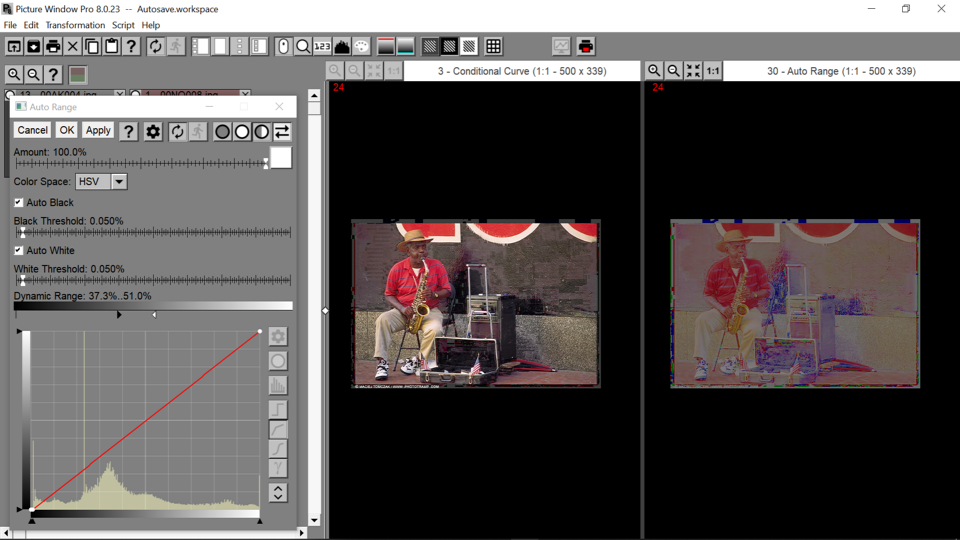Viewport: 960px width, 540px height.
Task: Click the up-down stepper beside curve graph
Action: point(278,493)
